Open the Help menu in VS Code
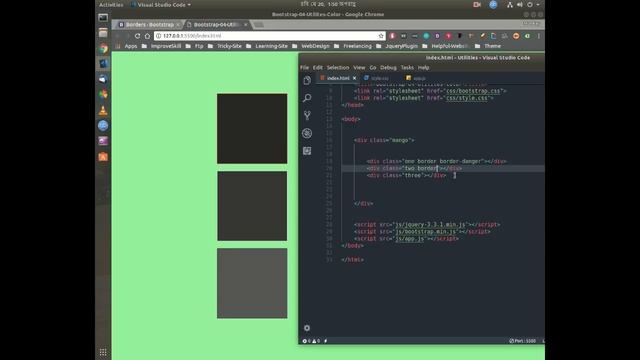The height and width of the screenshot is (360, 640). click(x=423, y=67)
